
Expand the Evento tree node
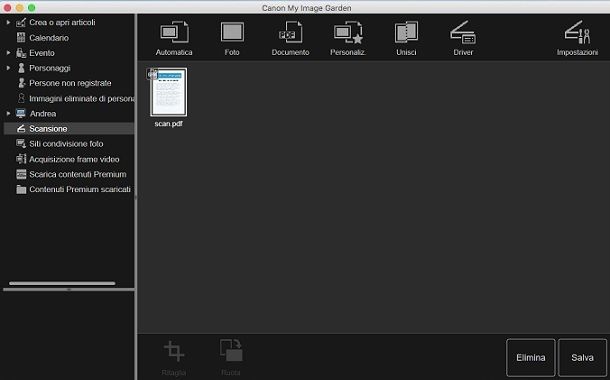point(8,53)
